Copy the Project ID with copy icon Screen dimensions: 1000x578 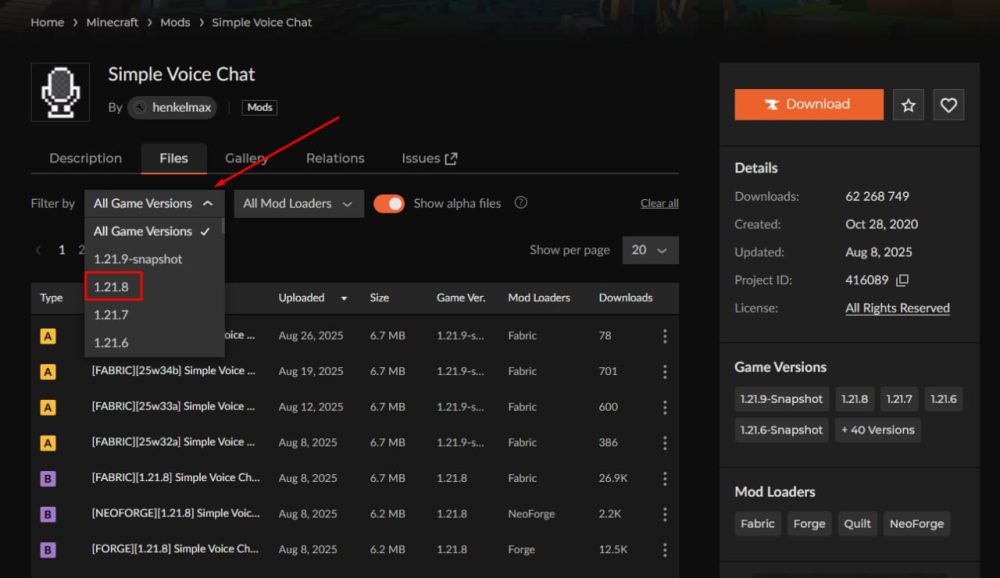902,281
